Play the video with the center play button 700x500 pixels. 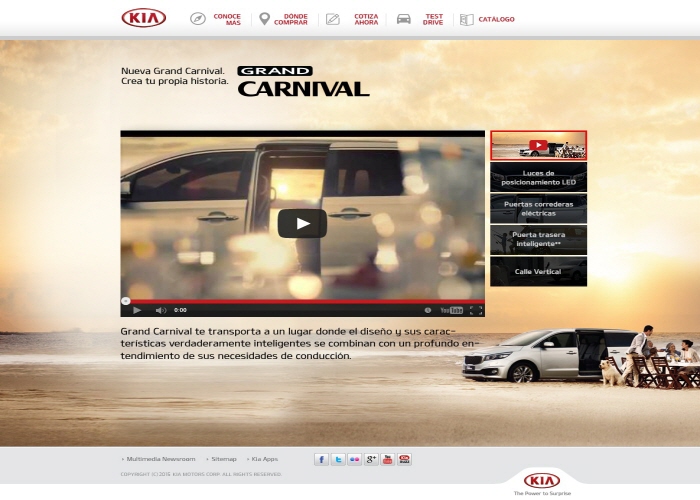click(x=302, y=224)
